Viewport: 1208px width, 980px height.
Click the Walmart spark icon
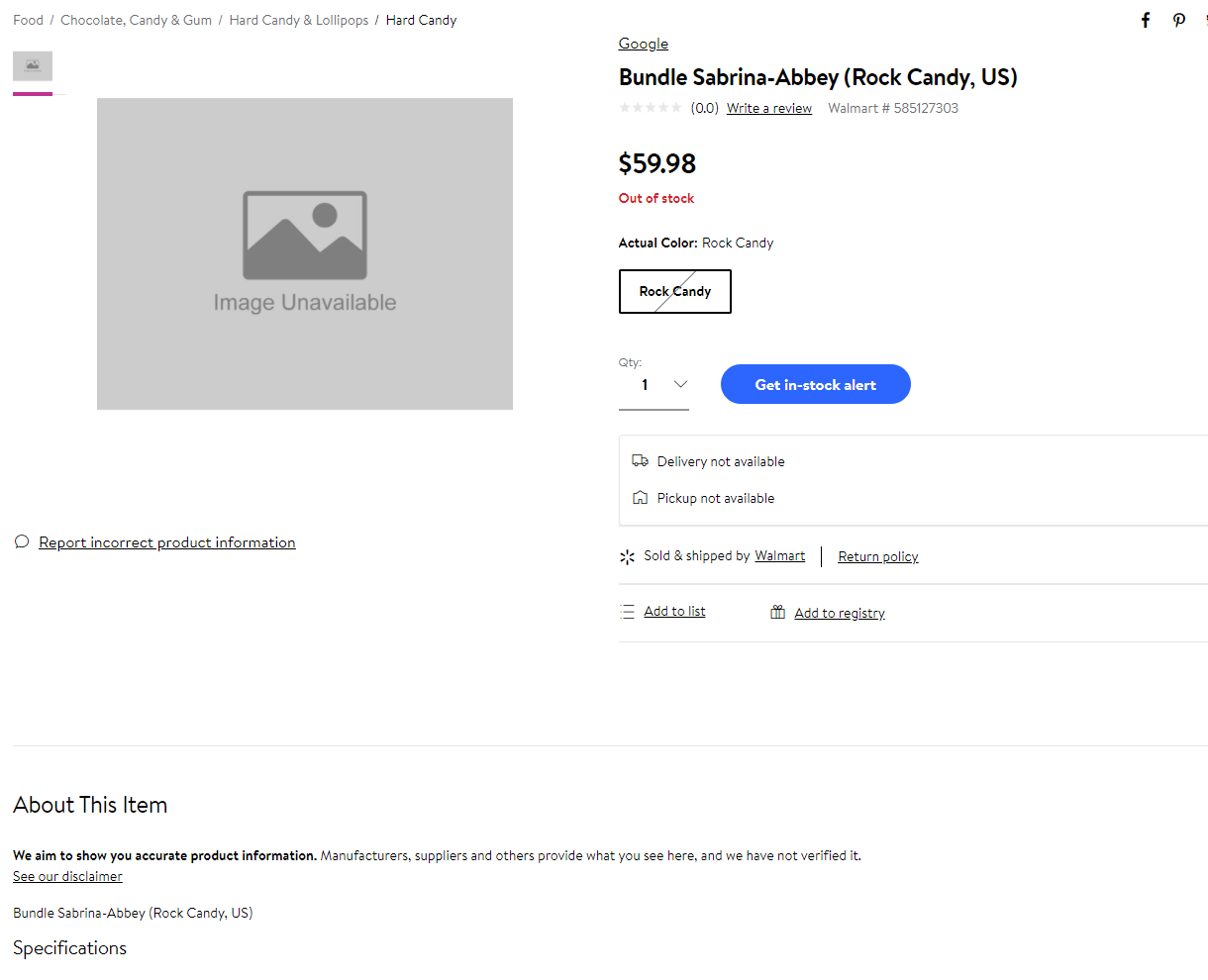627,557
